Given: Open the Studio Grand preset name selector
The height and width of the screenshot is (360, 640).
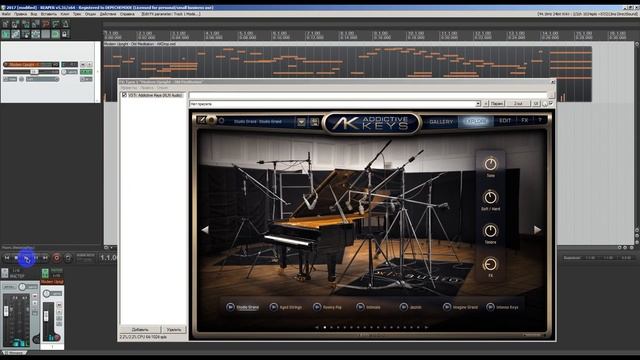Looking at the screenshot, I should (x=258, y=122).
